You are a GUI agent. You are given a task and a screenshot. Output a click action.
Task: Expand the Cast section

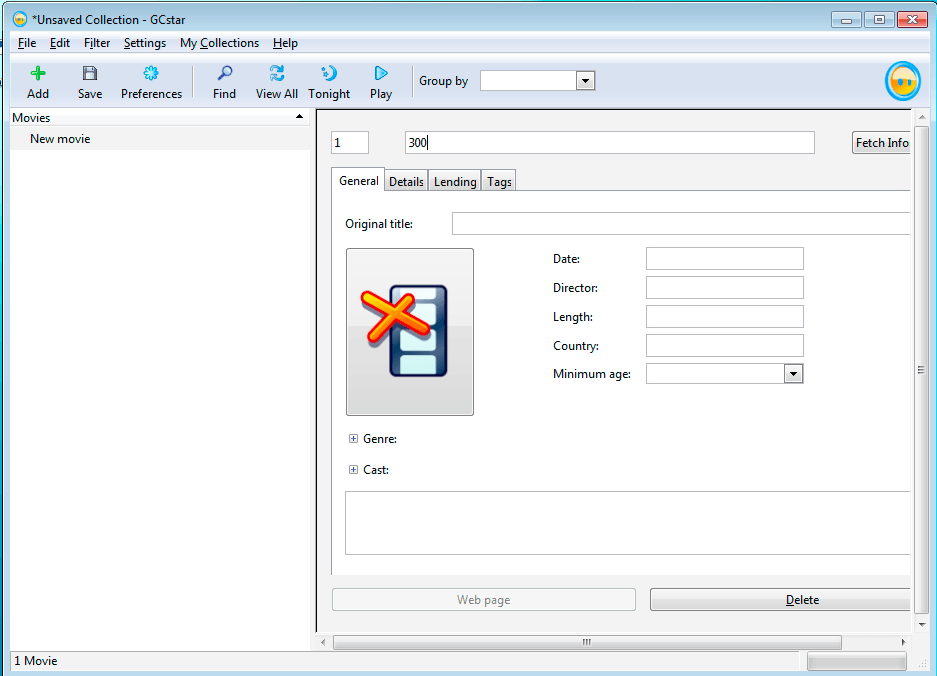tap(352, 469)
